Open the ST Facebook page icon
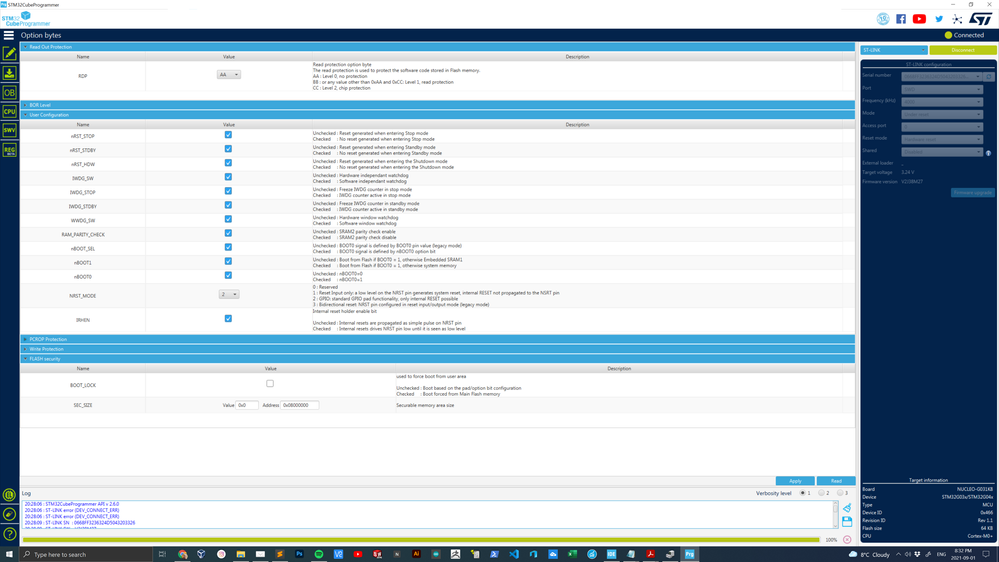 (x=901, y=19)
